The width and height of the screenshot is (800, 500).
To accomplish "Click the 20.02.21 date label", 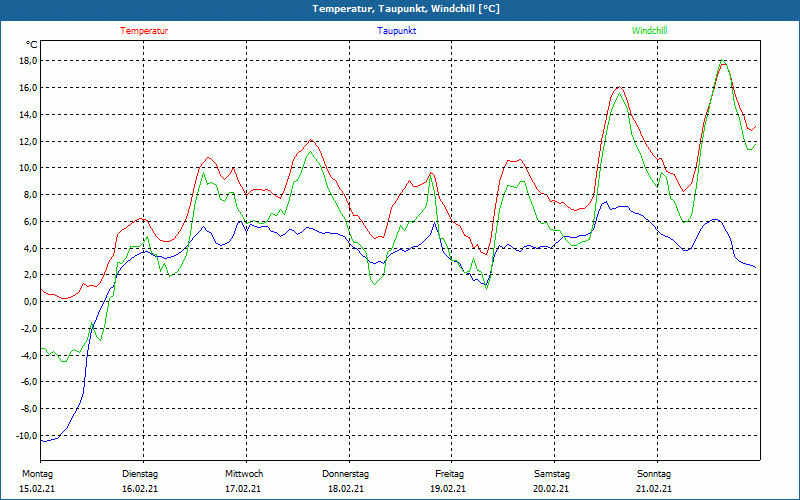I will tap(552, 489).
